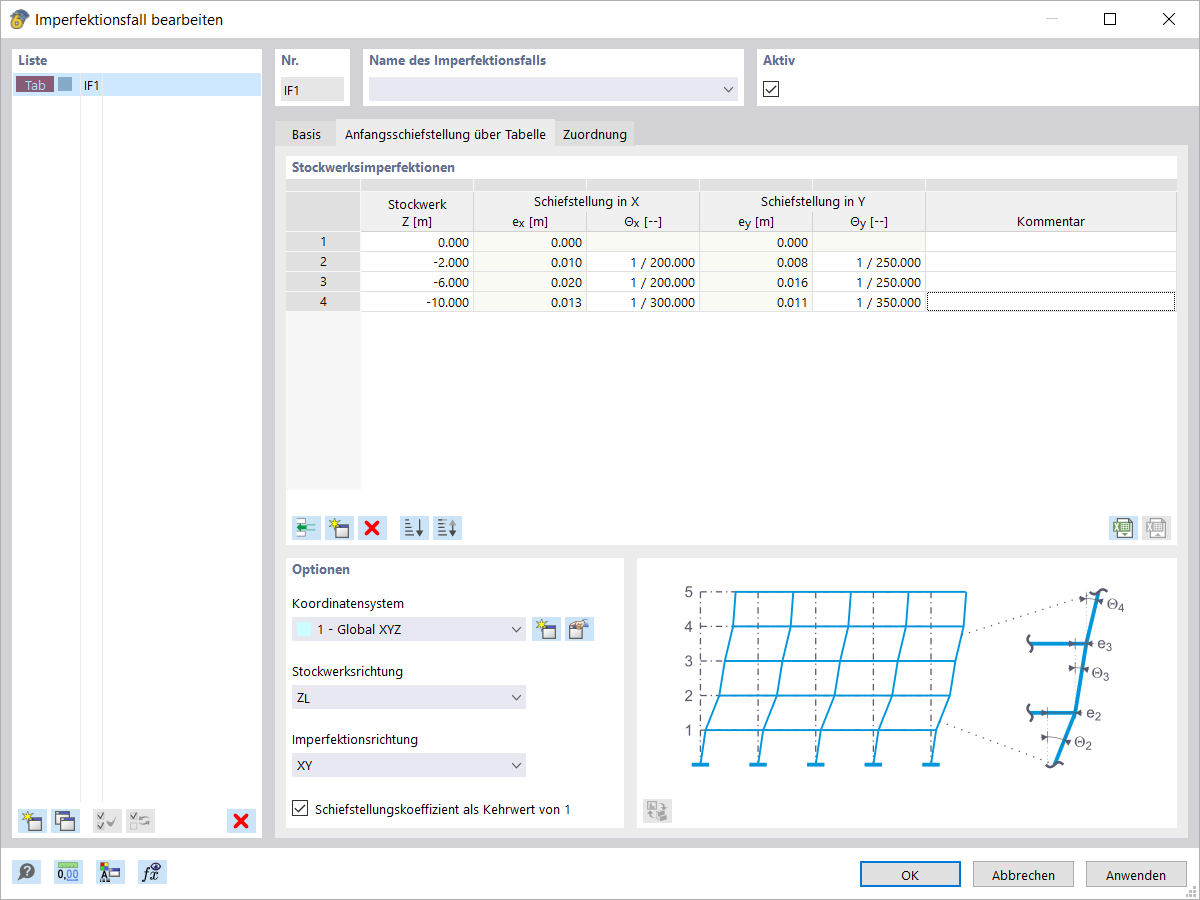Select Anfangsschiefstellung über Tabelle tab
The width and height of the screenshot is (1200, 900).
point(445,133)
